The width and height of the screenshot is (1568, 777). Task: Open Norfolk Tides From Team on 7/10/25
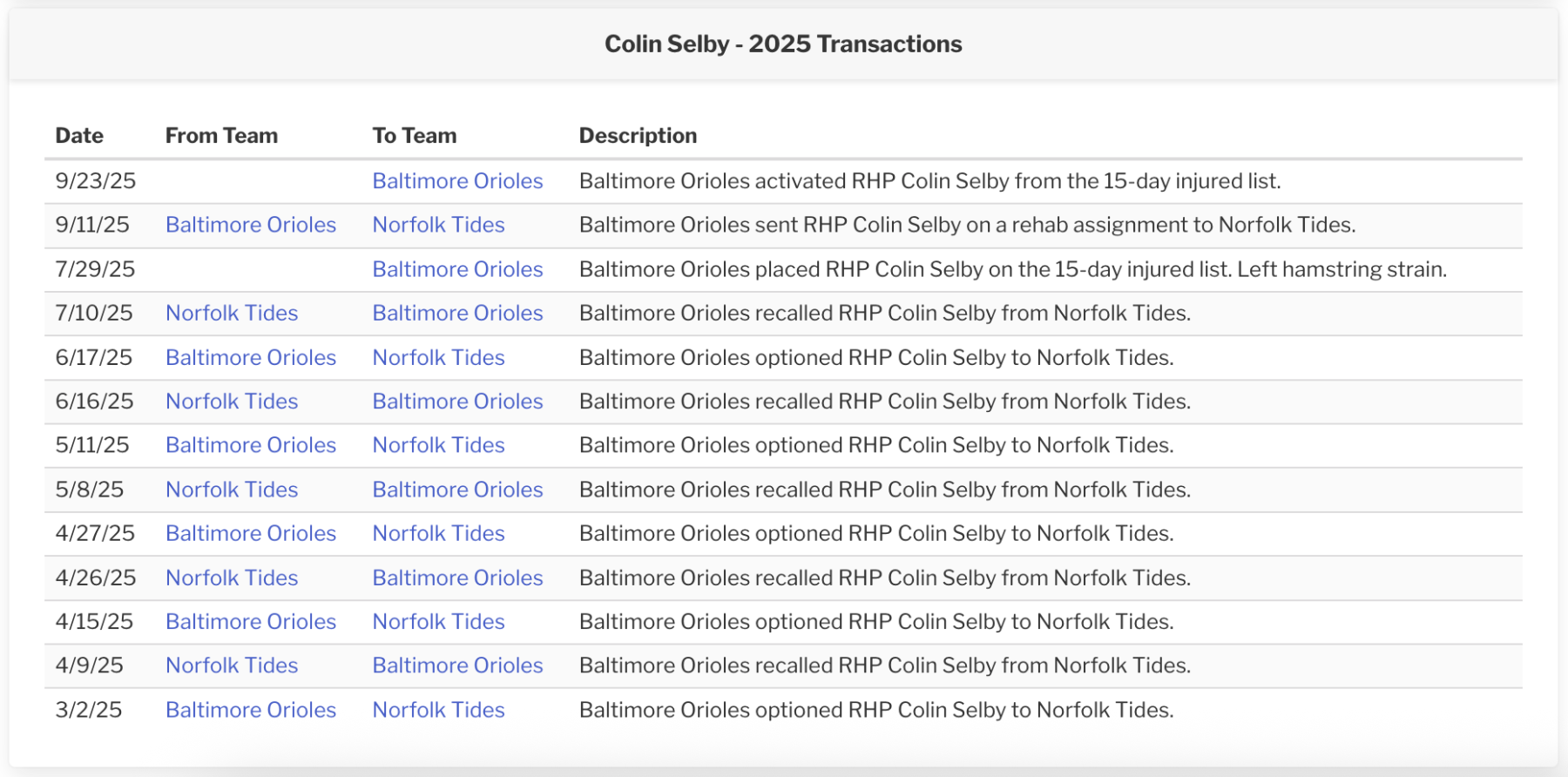232,313
